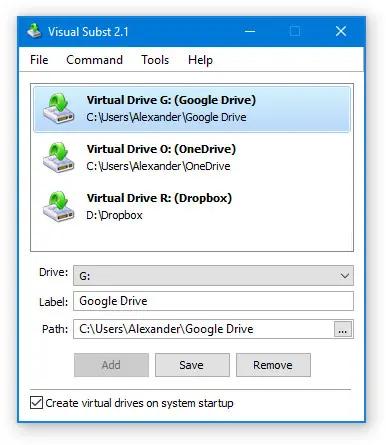
Task: Toggle Create virtual drives on system startup
Action: (36, 403)
